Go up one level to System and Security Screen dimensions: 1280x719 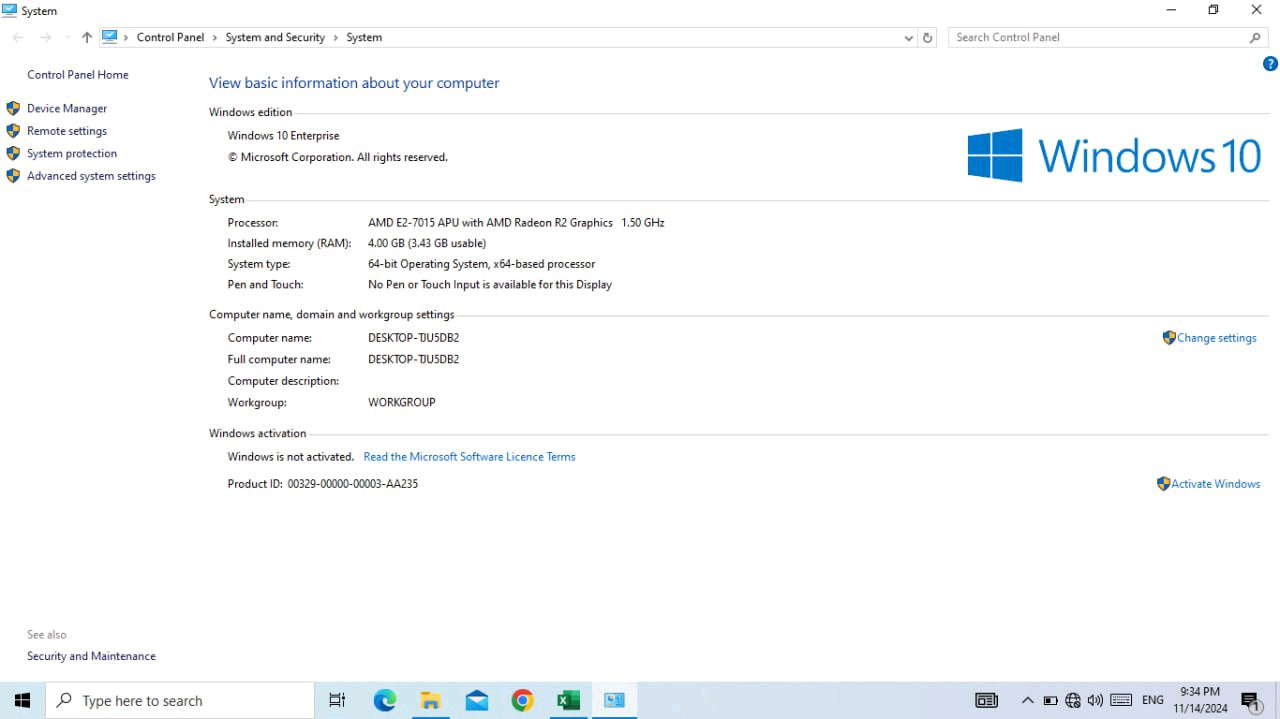[x=87, y=37]
